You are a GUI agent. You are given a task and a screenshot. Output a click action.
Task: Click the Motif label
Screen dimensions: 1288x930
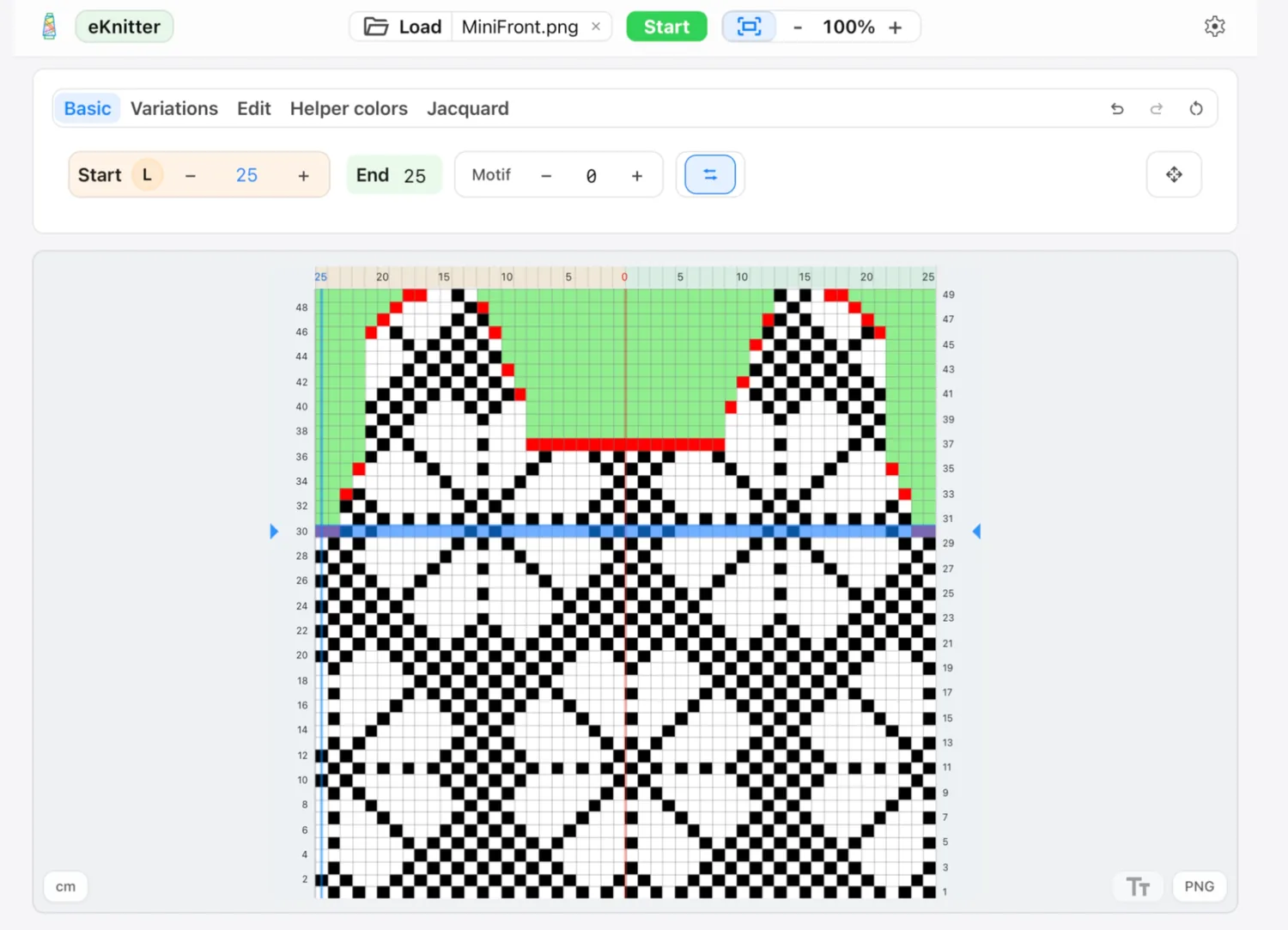(x=491, y=175)
